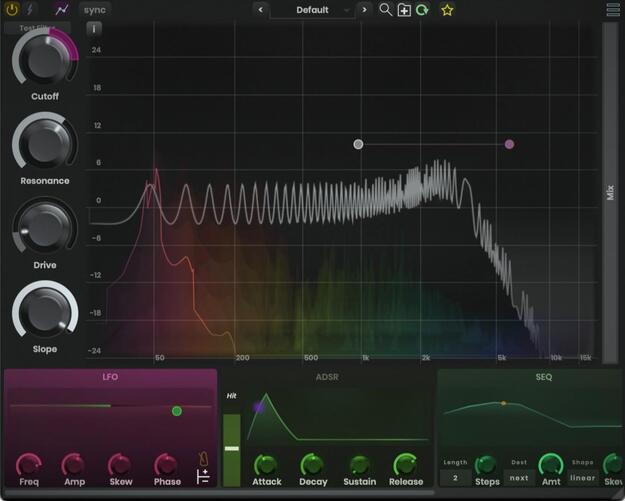Screen dimensions: 625x501
Task: Open the Test Filter type selector
Action: click(37, 28)
